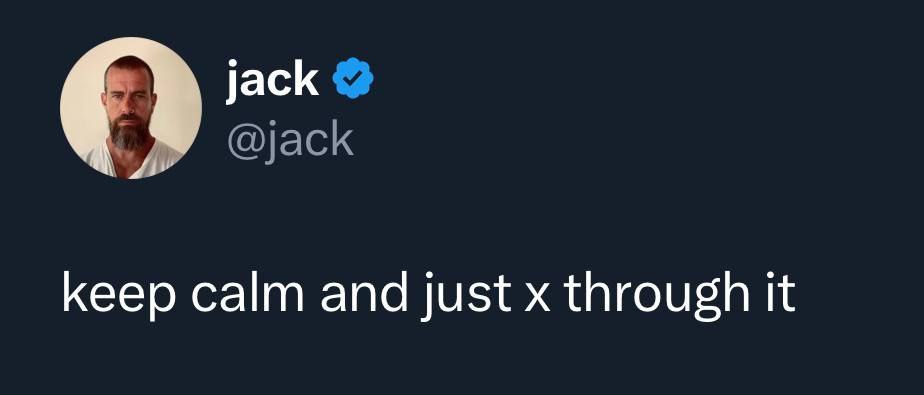
Task: Click the word "calm" in the tweet
Action: [248, 293]
